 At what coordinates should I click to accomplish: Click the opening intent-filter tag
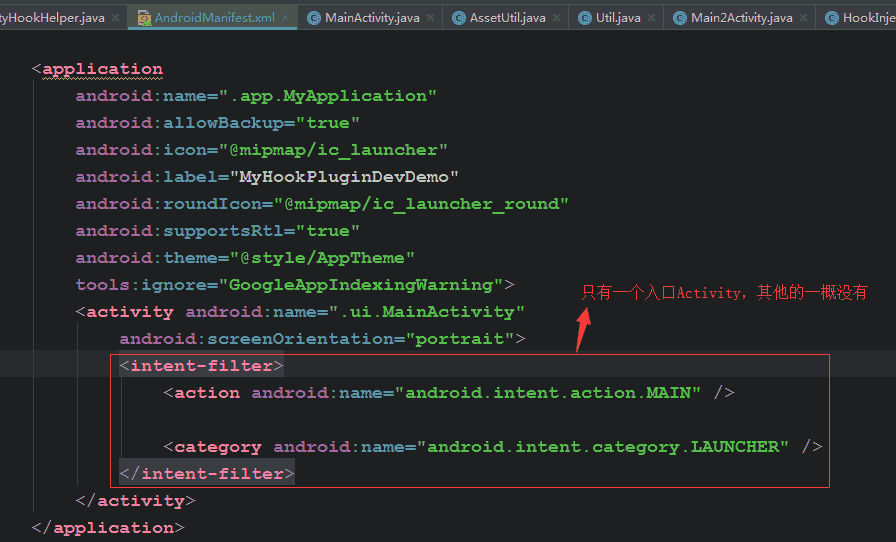[201, 366]
